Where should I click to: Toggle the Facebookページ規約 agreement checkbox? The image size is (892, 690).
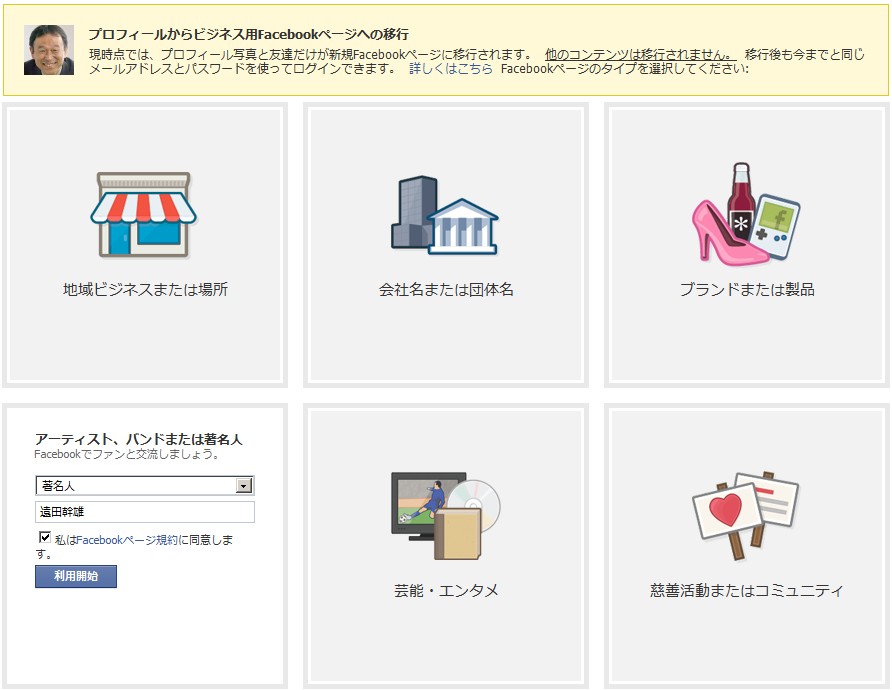(44, 537)
